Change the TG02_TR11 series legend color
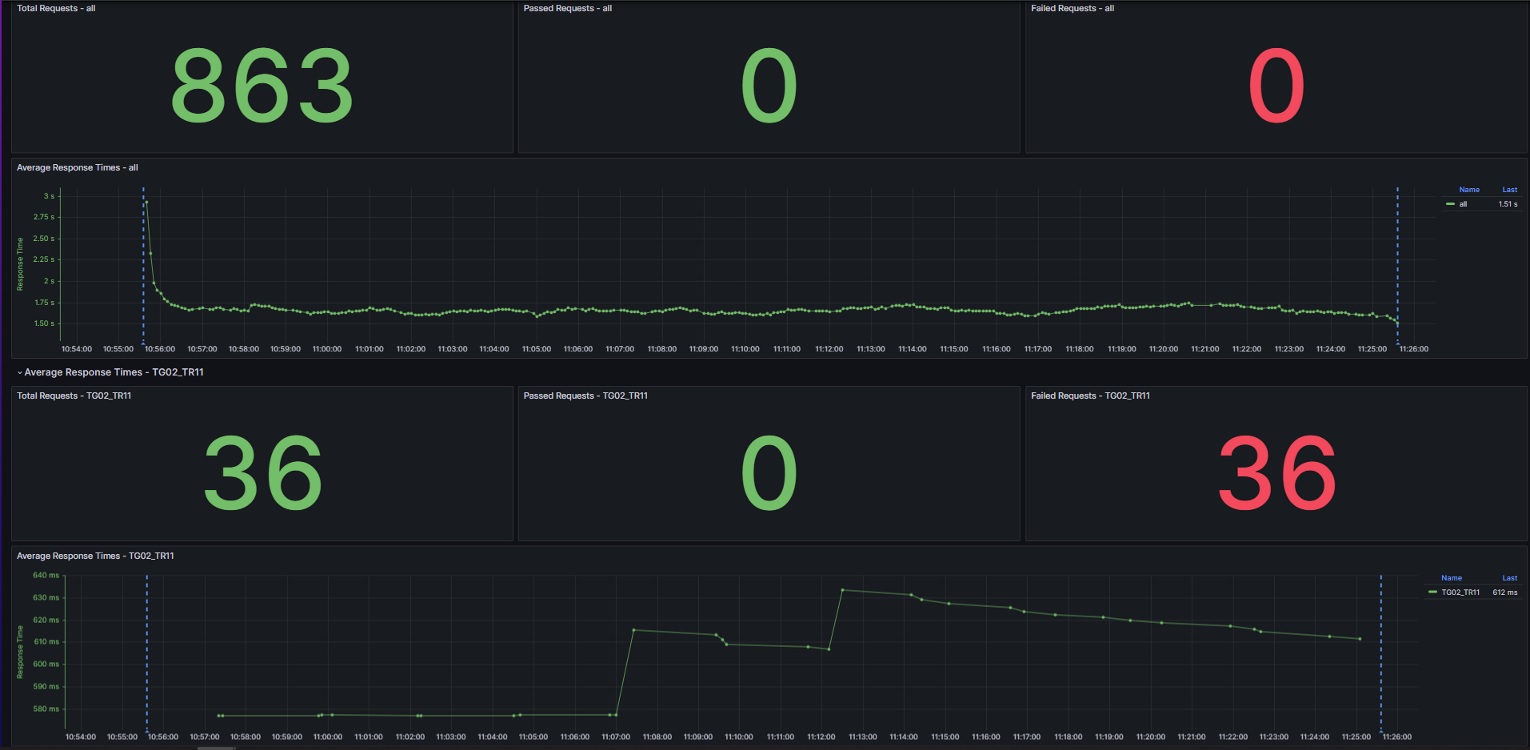This screenshot has height=750, width=1530. 1433,592
